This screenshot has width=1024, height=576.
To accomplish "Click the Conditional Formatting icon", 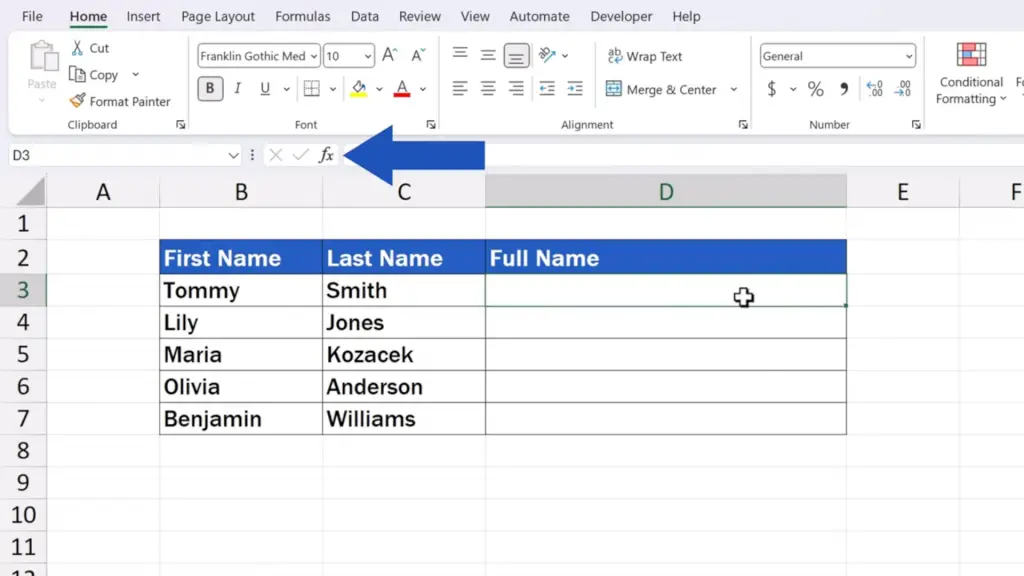I will [x=971, y=55].
